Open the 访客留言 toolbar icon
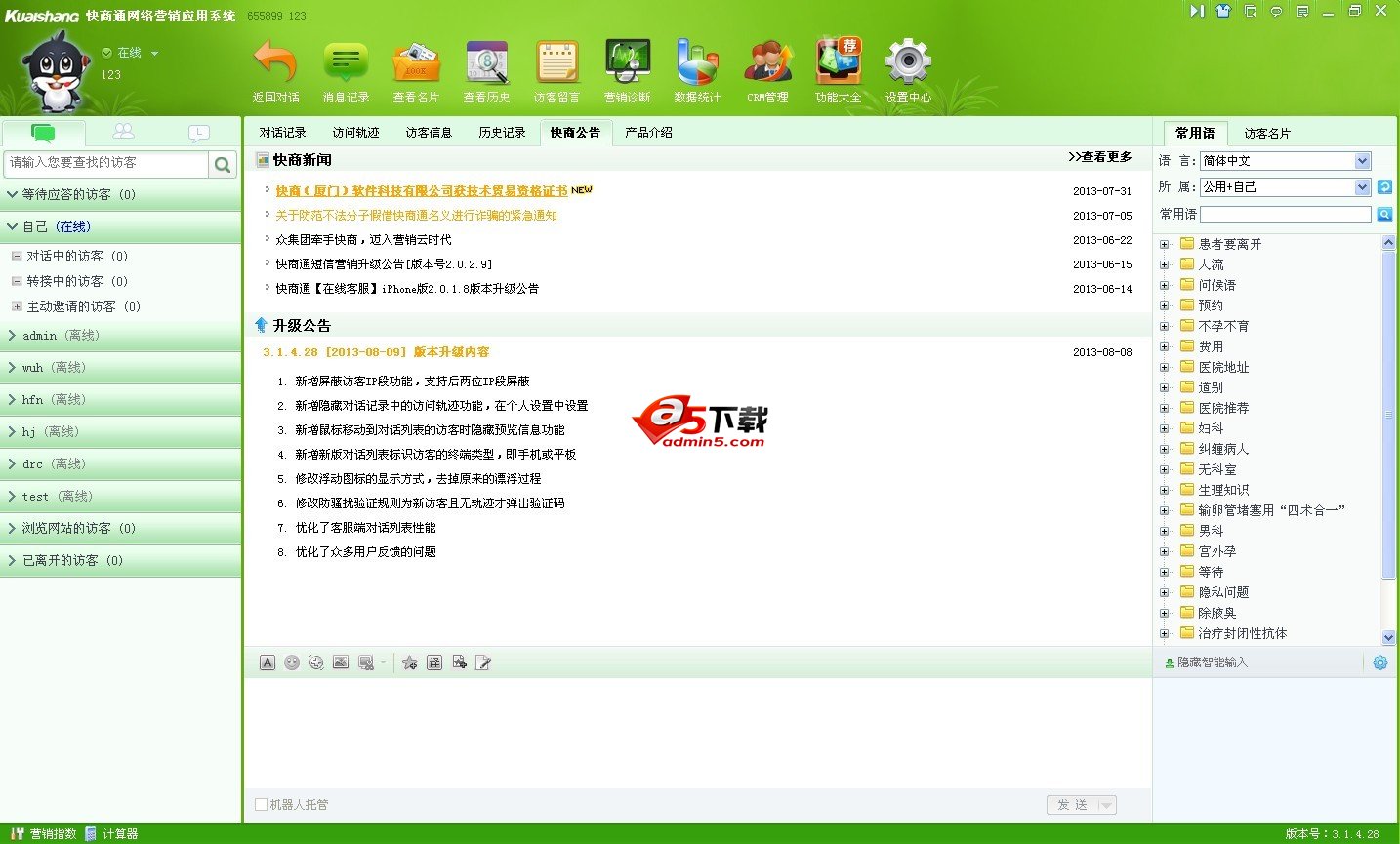 pos(556,68)
